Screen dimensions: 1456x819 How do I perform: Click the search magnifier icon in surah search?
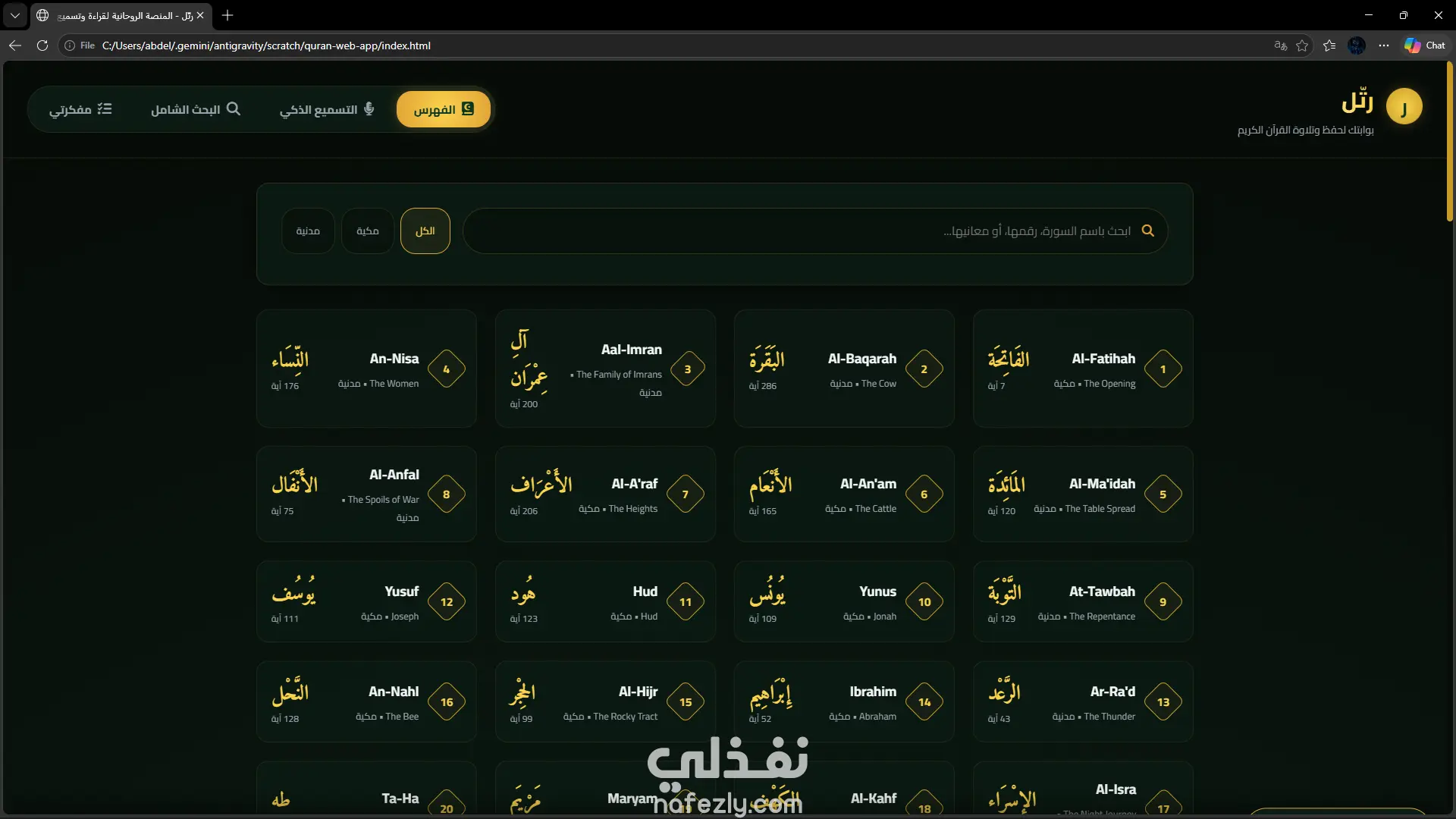pyautogui.click(x=1148, y=231)
